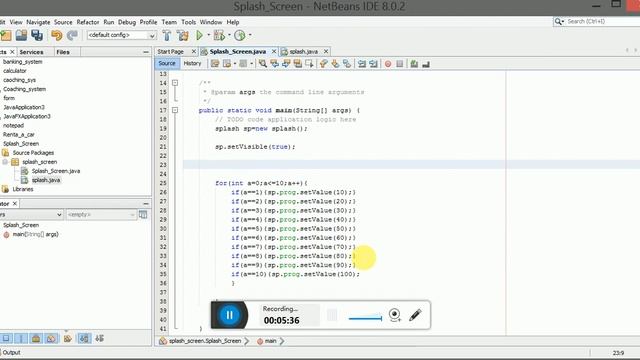Switch to the Services tab
640x360 pixels.
pos(31,52)
